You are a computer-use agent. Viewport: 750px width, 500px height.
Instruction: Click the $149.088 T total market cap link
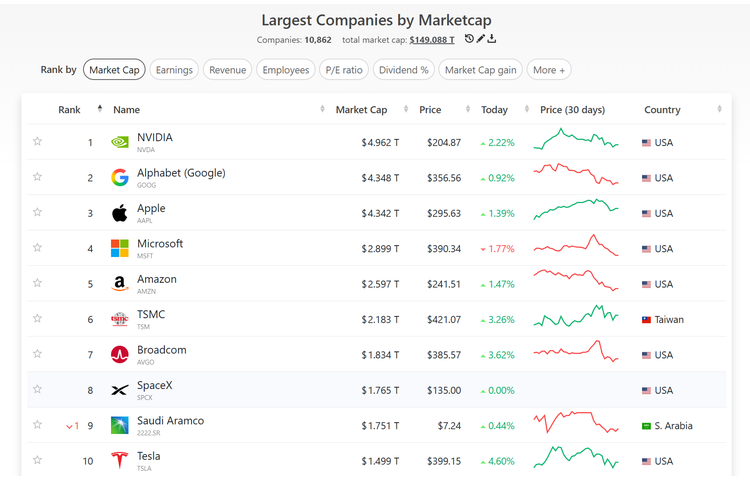click(x=432, y=40)
